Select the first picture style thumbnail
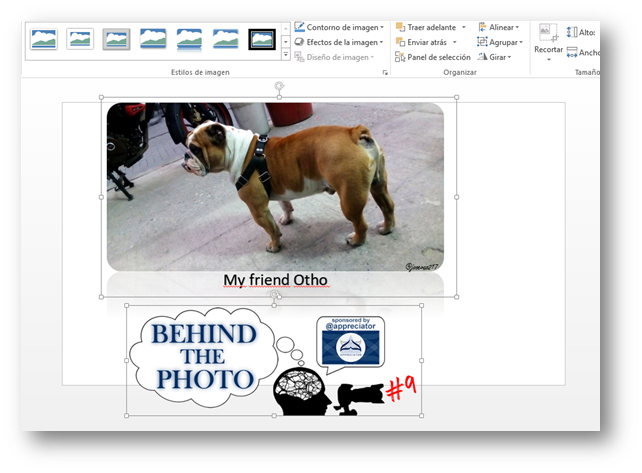642x473 pixels. pos(44,39)
